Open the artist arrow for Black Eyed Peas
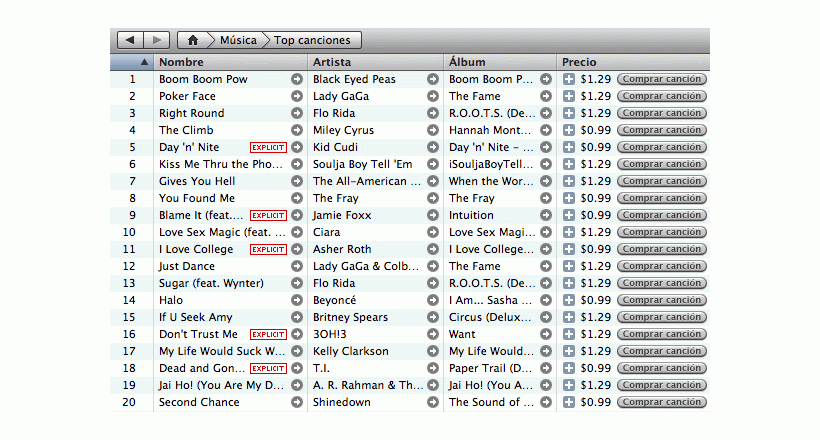 point(433,79)
